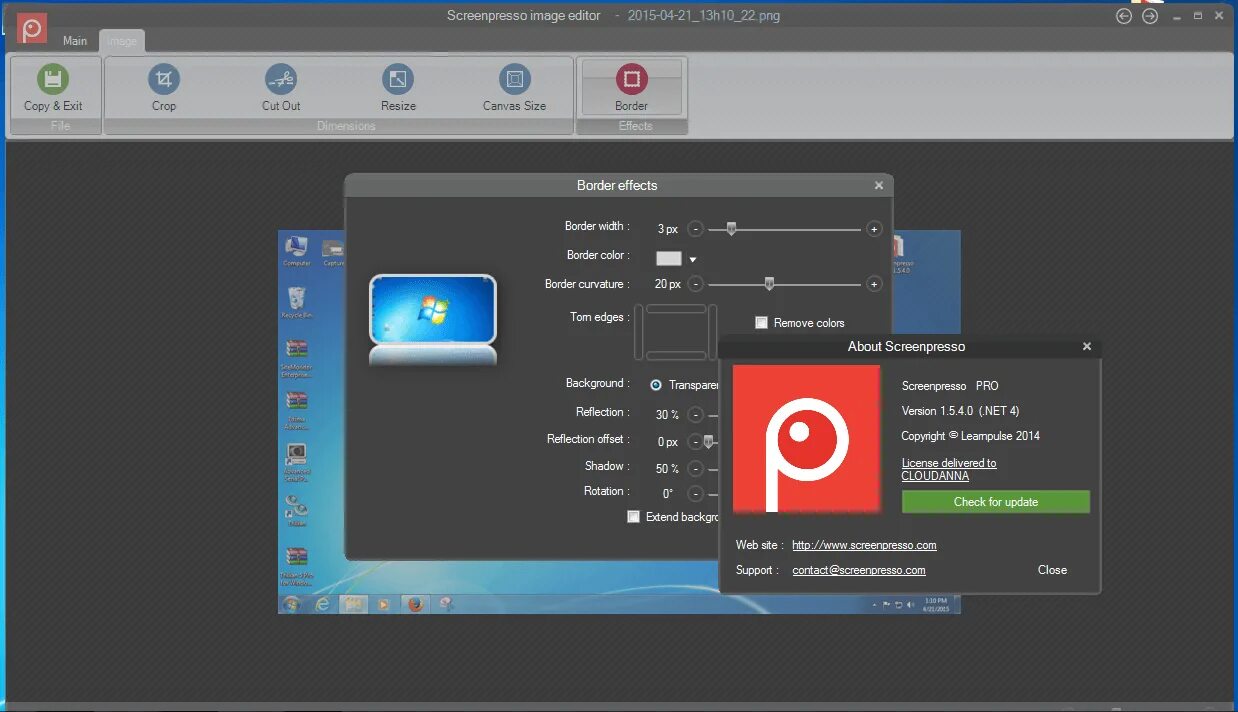Click the Screenpresso logo in the title bar

pos(32,27)
